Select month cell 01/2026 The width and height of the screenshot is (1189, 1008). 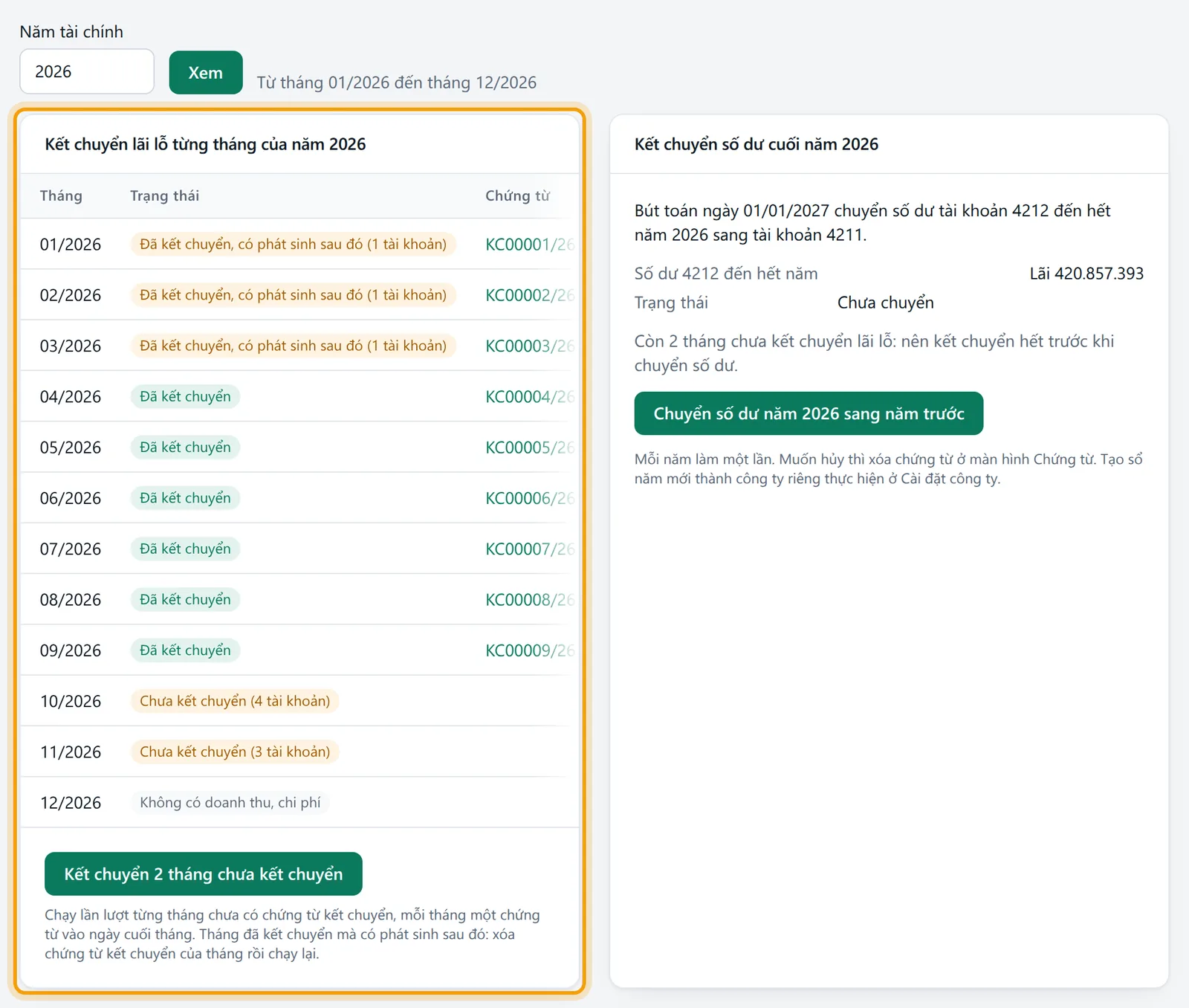coord(71,245)
